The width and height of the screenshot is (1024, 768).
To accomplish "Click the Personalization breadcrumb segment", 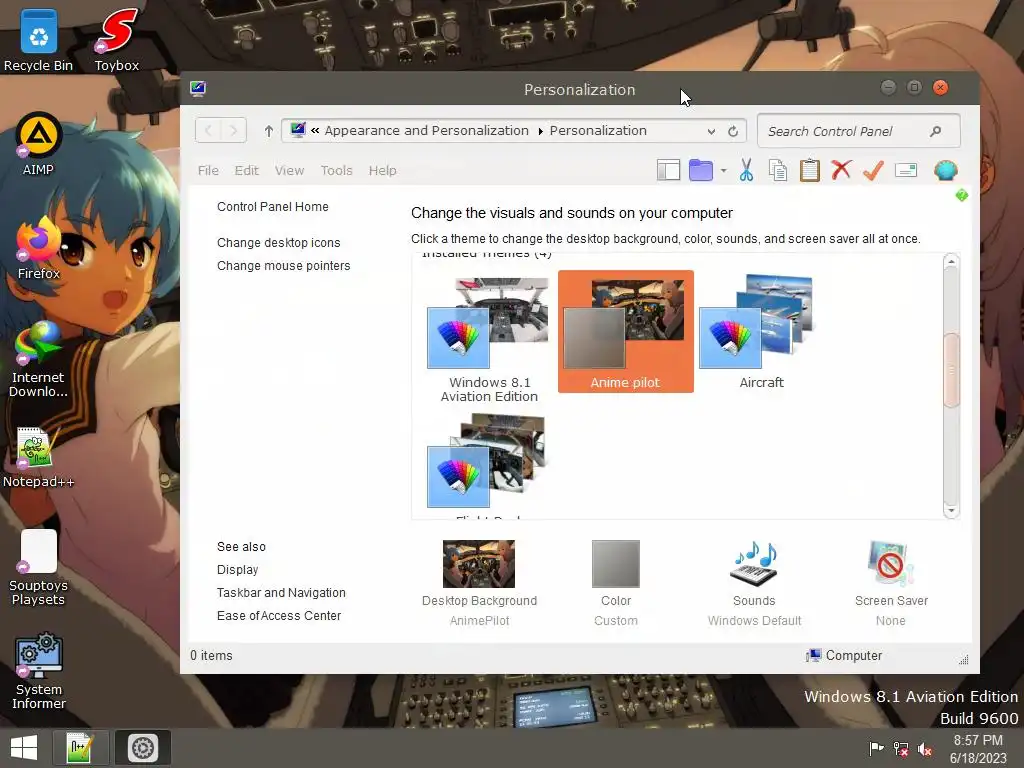I will (x=598, y=131).
